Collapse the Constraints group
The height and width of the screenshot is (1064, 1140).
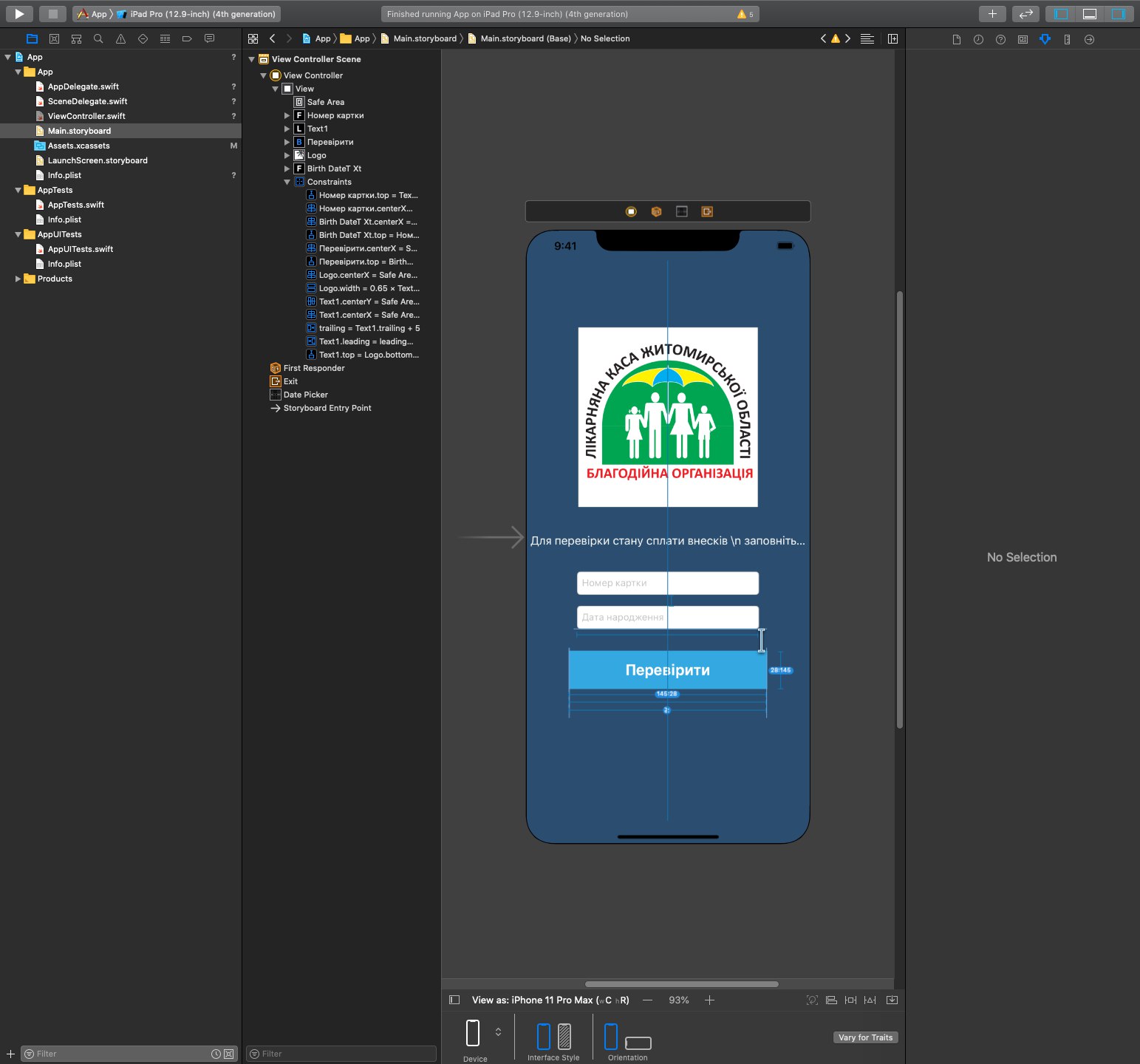pyautogui.click(x=287, y=182)
